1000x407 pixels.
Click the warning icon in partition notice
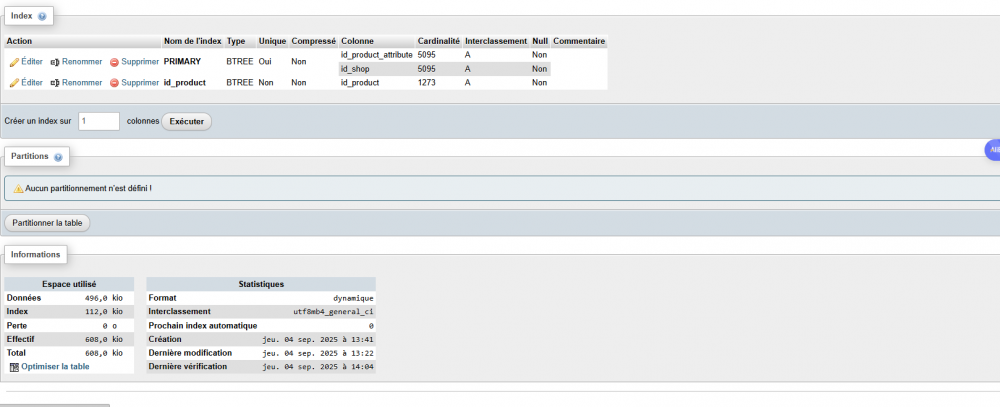tap(18, 189)
